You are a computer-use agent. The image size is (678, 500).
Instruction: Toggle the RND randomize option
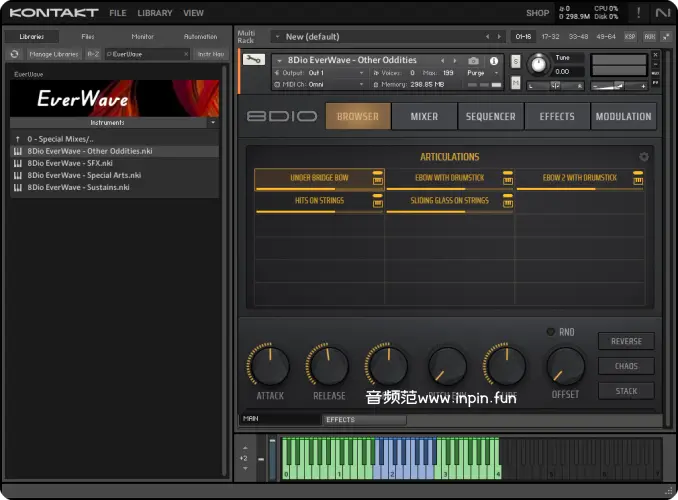click(551, 332)
